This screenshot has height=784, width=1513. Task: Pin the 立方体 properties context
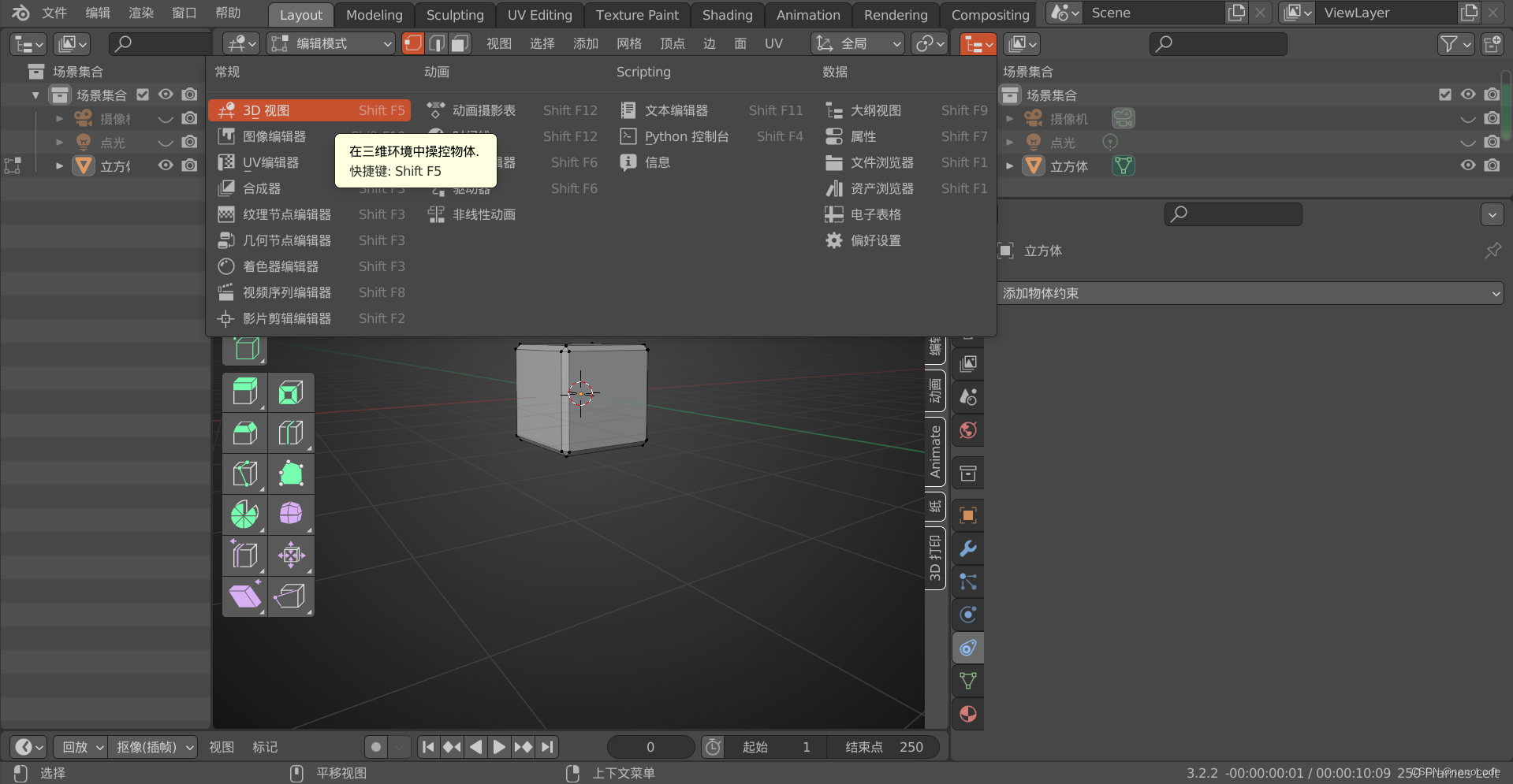click(1493, 251)
